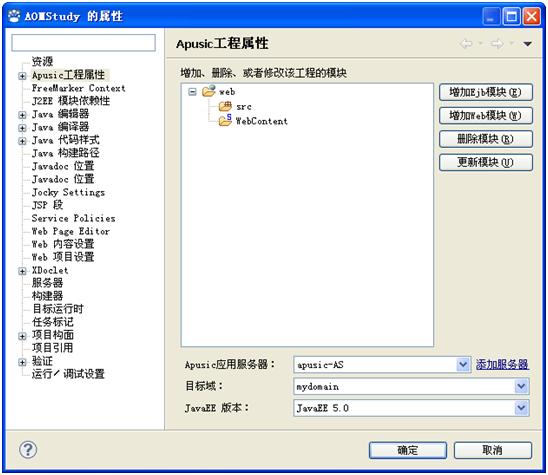Click the 确定 button
The width and height of the screenshot is (548, 475).
(408, 450)
